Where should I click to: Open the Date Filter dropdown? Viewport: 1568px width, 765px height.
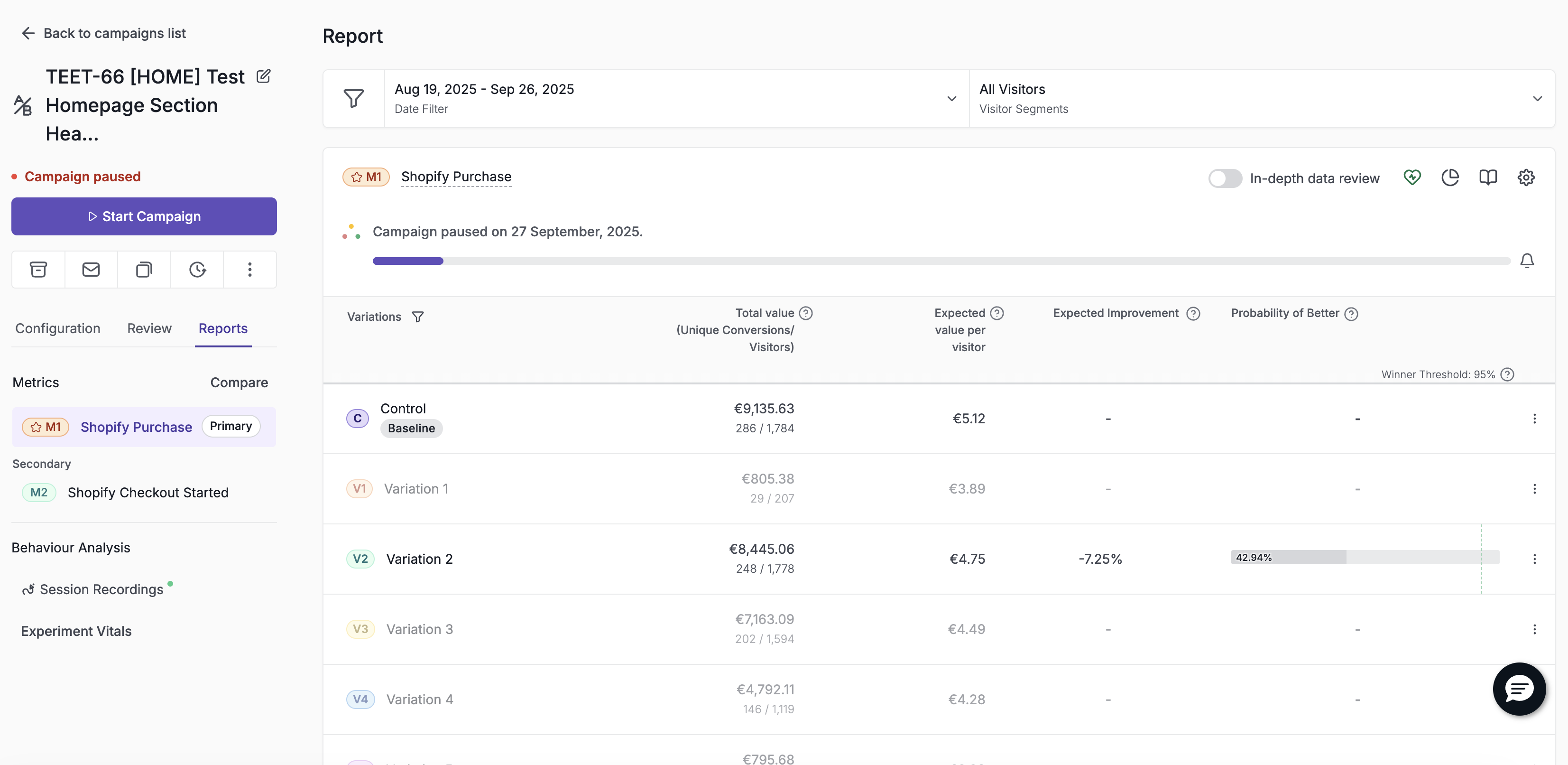(676, 99)
